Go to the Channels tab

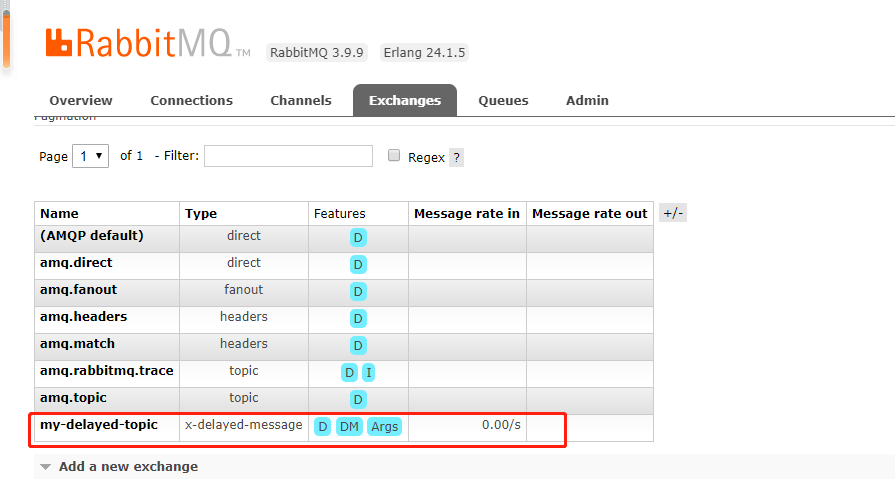[x=301, y=100]
